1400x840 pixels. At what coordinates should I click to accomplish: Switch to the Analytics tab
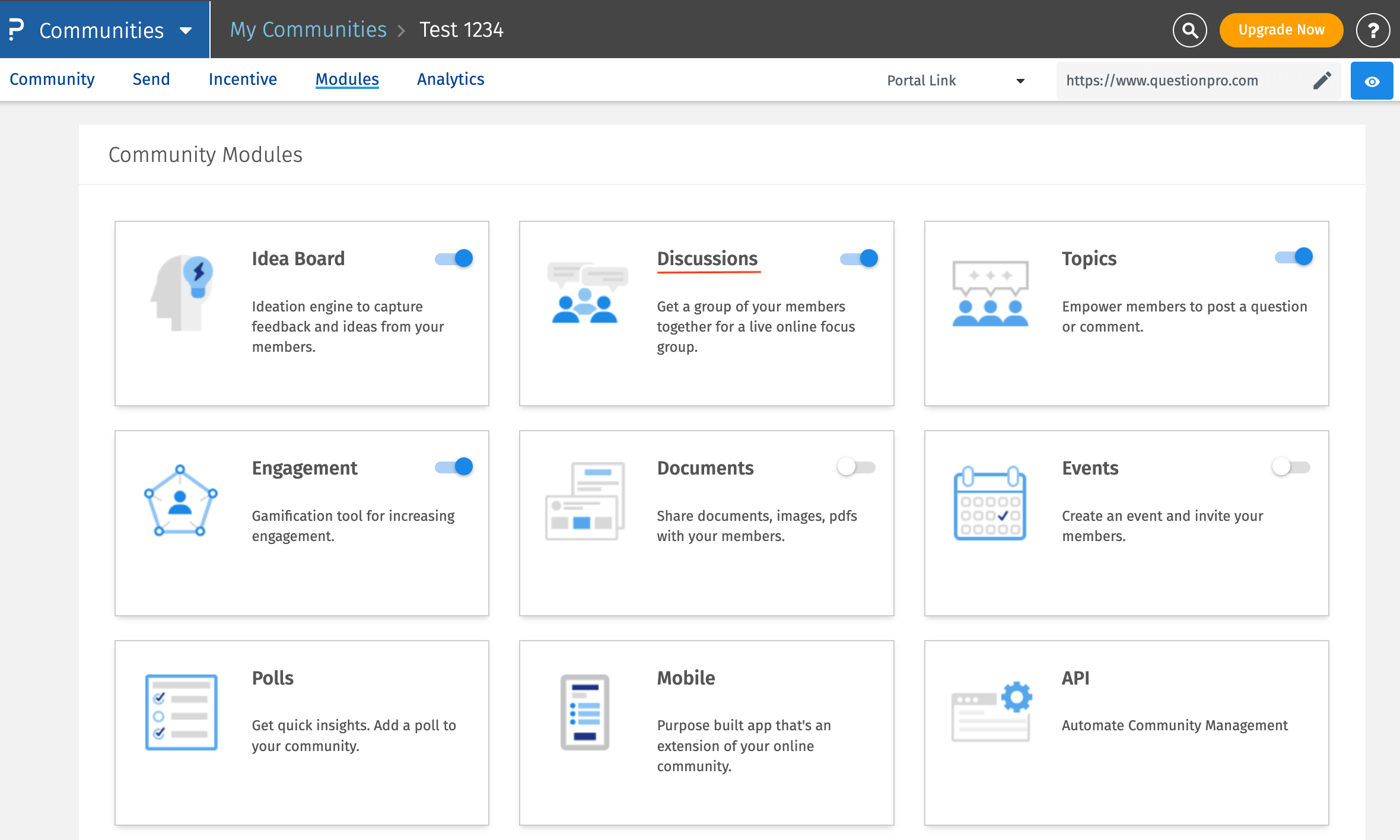tap(450, 79)
